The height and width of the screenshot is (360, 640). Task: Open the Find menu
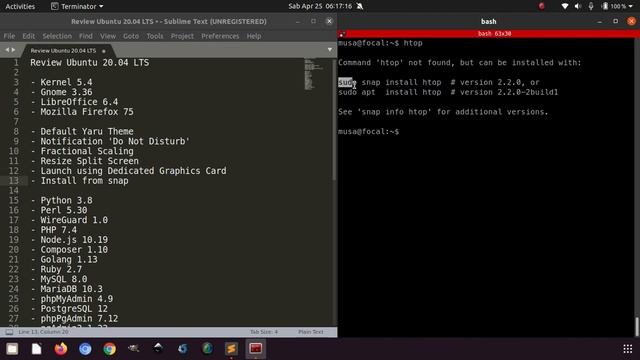click(86, 36)
